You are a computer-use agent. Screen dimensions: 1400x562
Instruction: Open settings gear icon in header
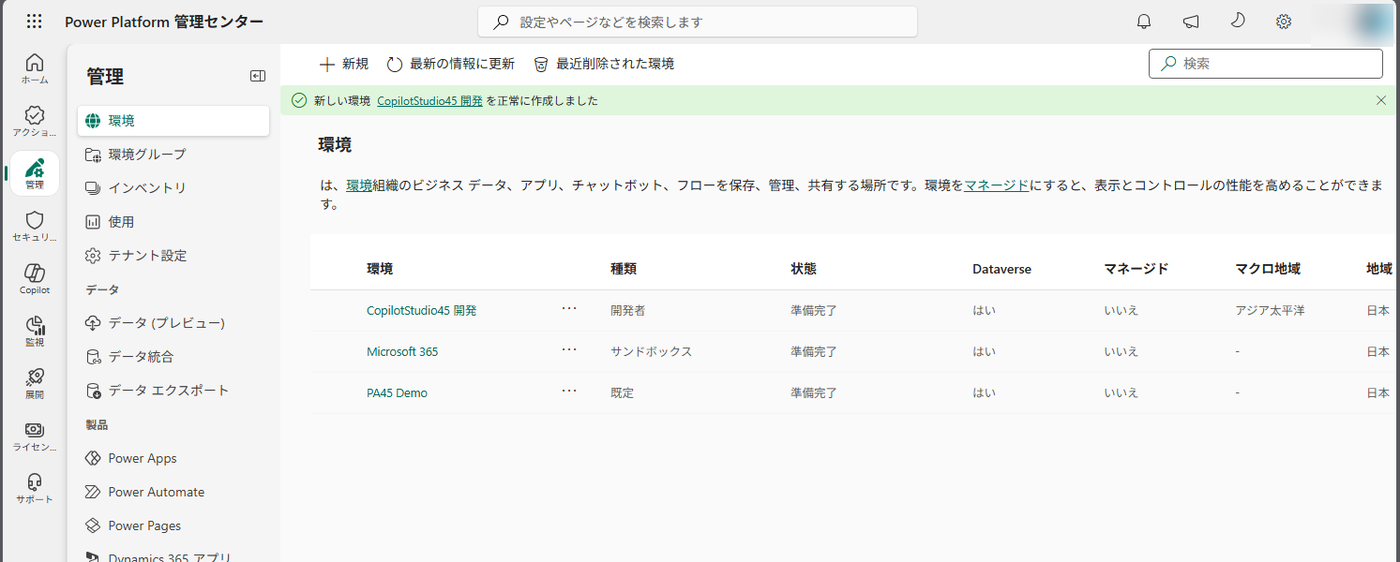tap(1284, 21)
